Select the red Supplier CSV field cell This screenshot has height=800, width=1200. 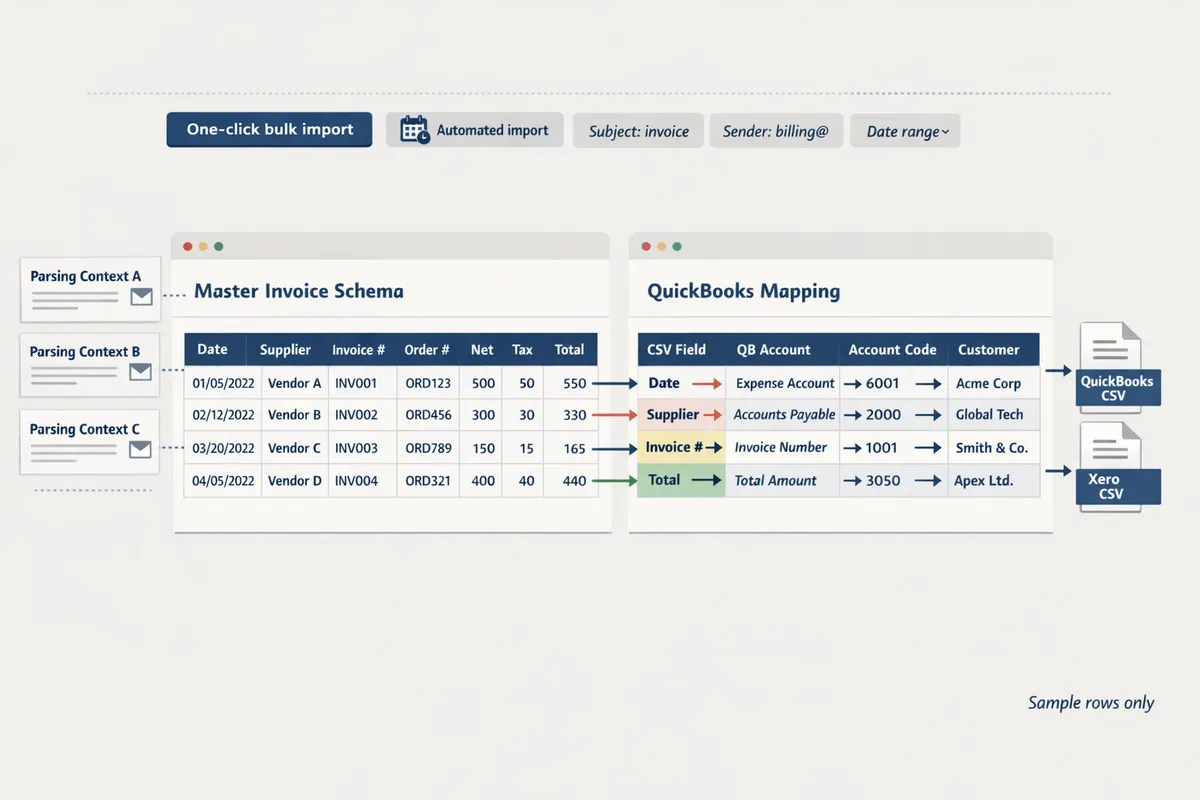682,415
